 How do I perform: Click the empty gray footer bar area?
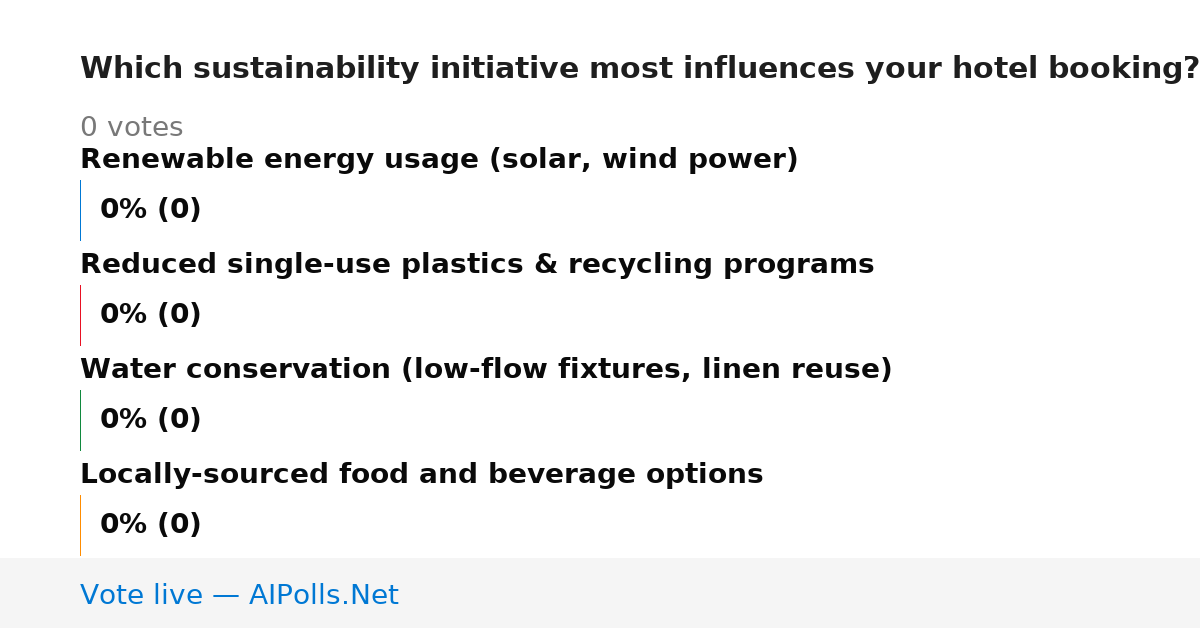[x=800, y=593]
